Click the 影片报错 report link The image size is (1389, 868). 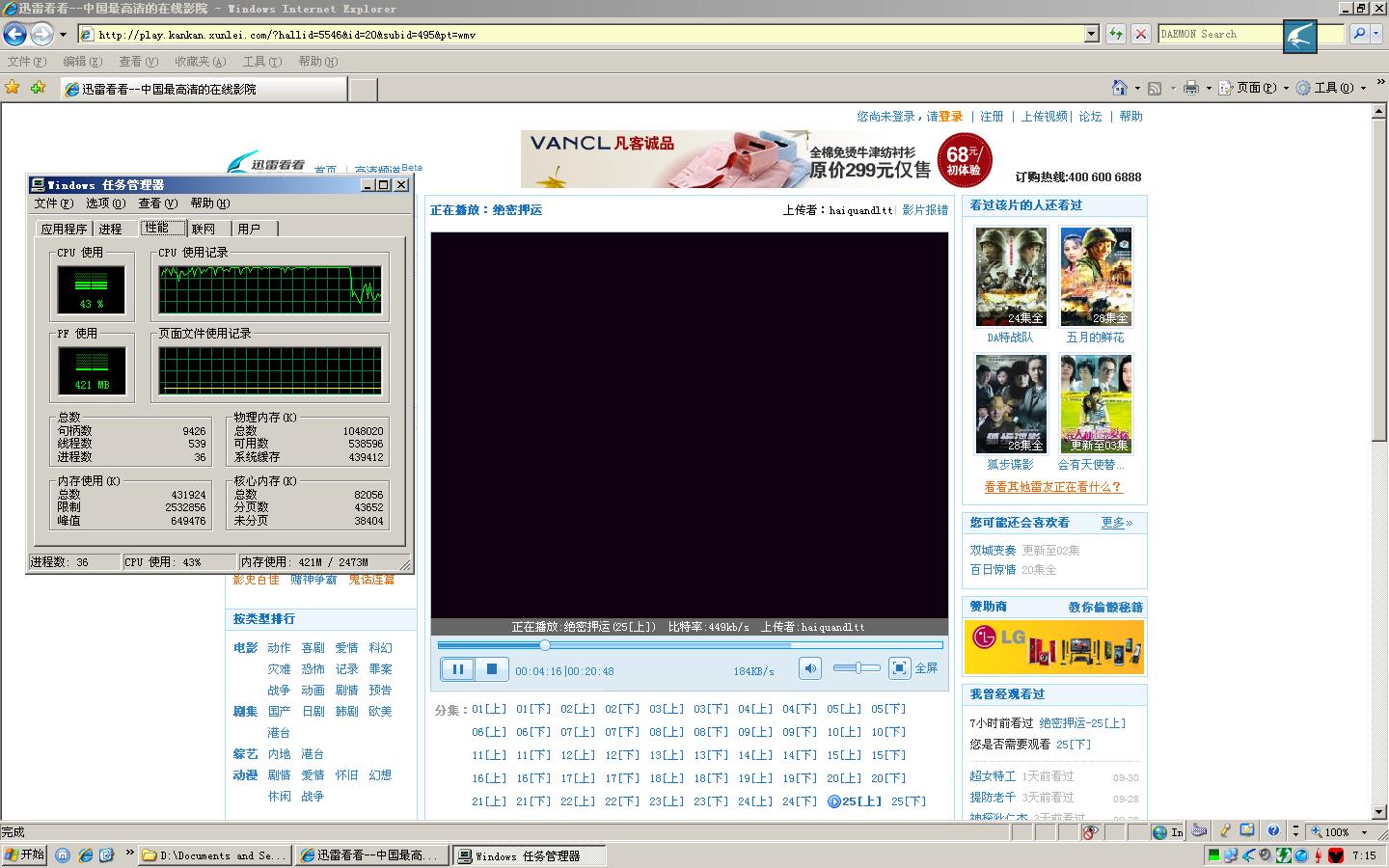click(925, 210)
